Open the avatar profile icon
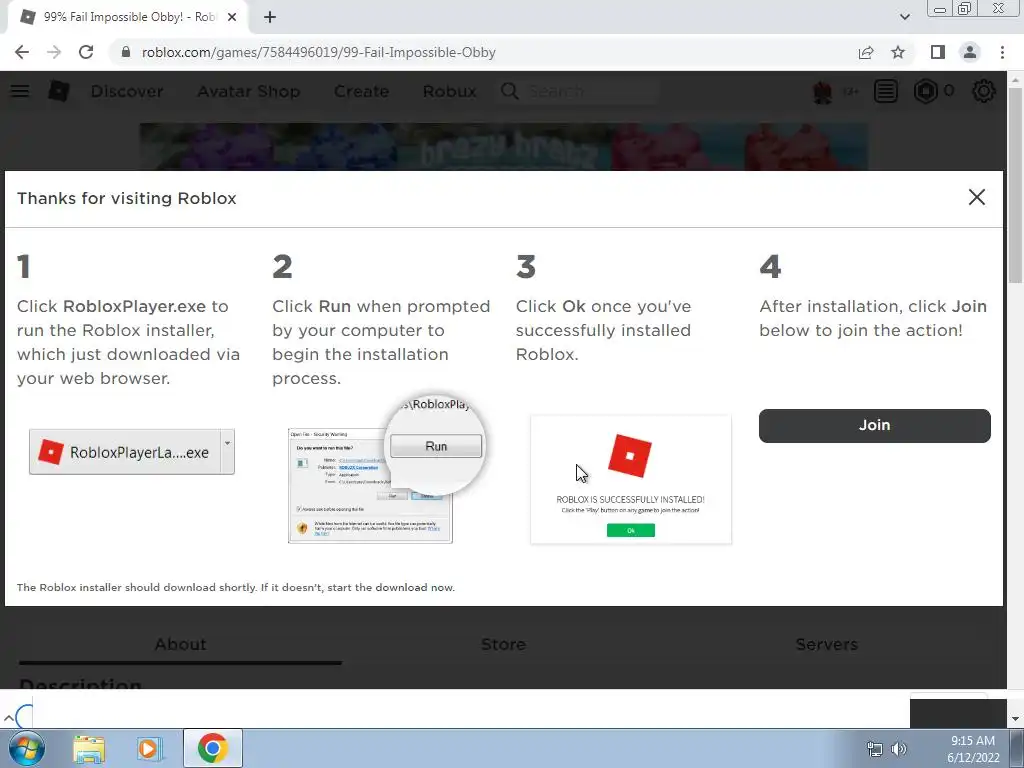The height and width of the screenshot is (768, 1024). tap(822, 91)
